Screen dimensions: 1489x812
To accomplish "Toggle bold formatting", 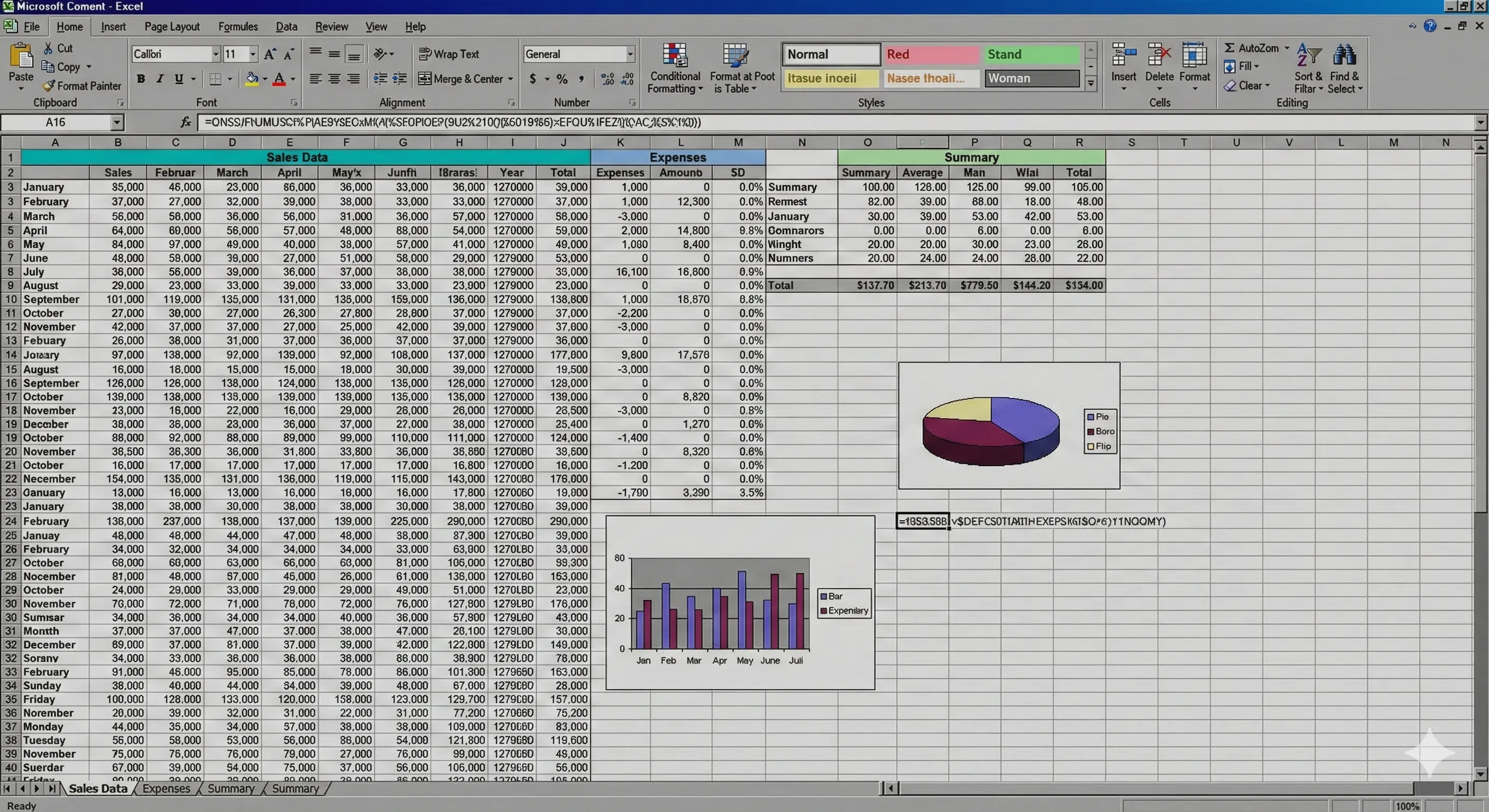I will pos(141,79).
